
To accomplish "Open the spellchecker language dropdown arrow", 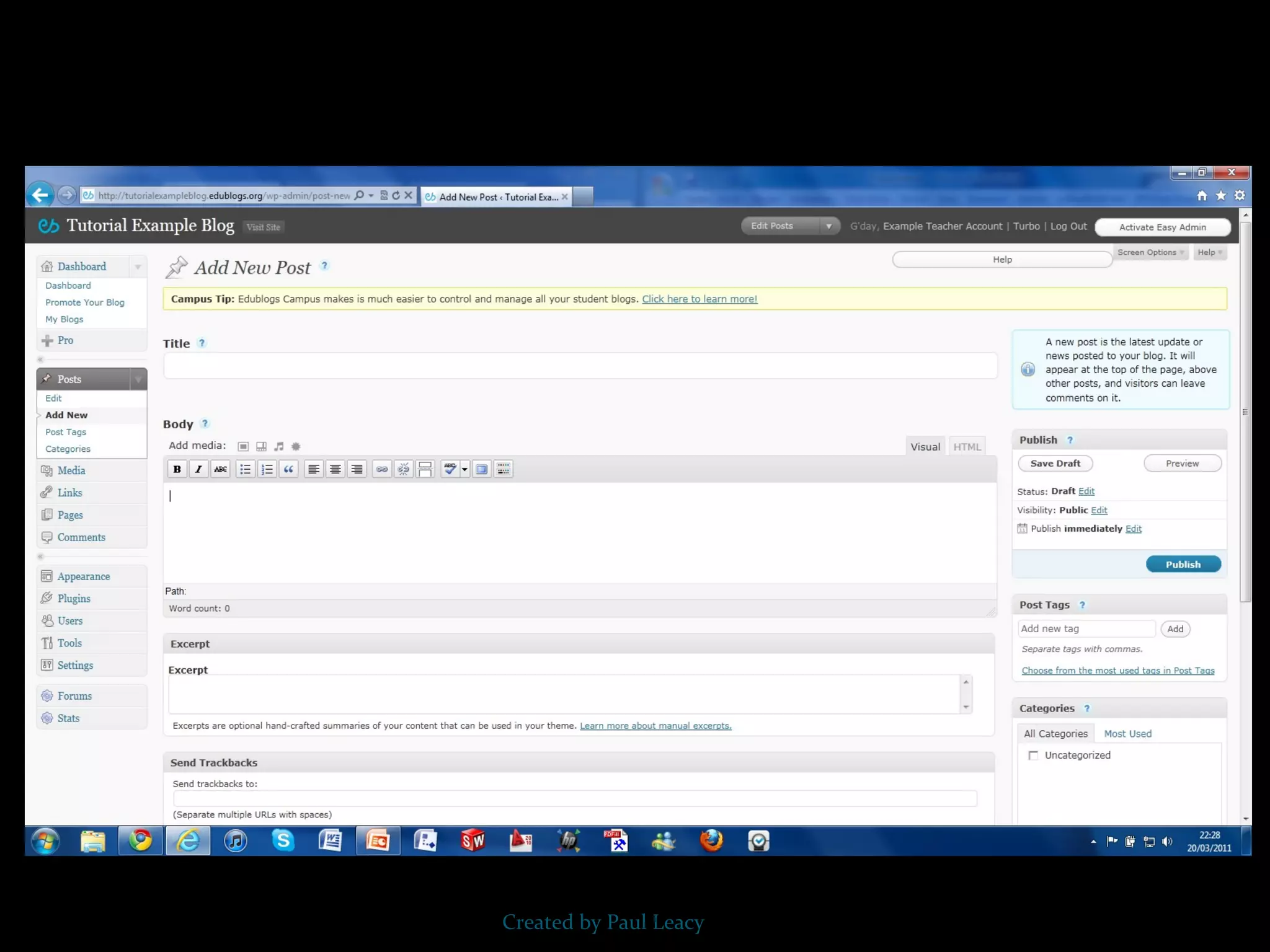I will click(x=464, y=469).
